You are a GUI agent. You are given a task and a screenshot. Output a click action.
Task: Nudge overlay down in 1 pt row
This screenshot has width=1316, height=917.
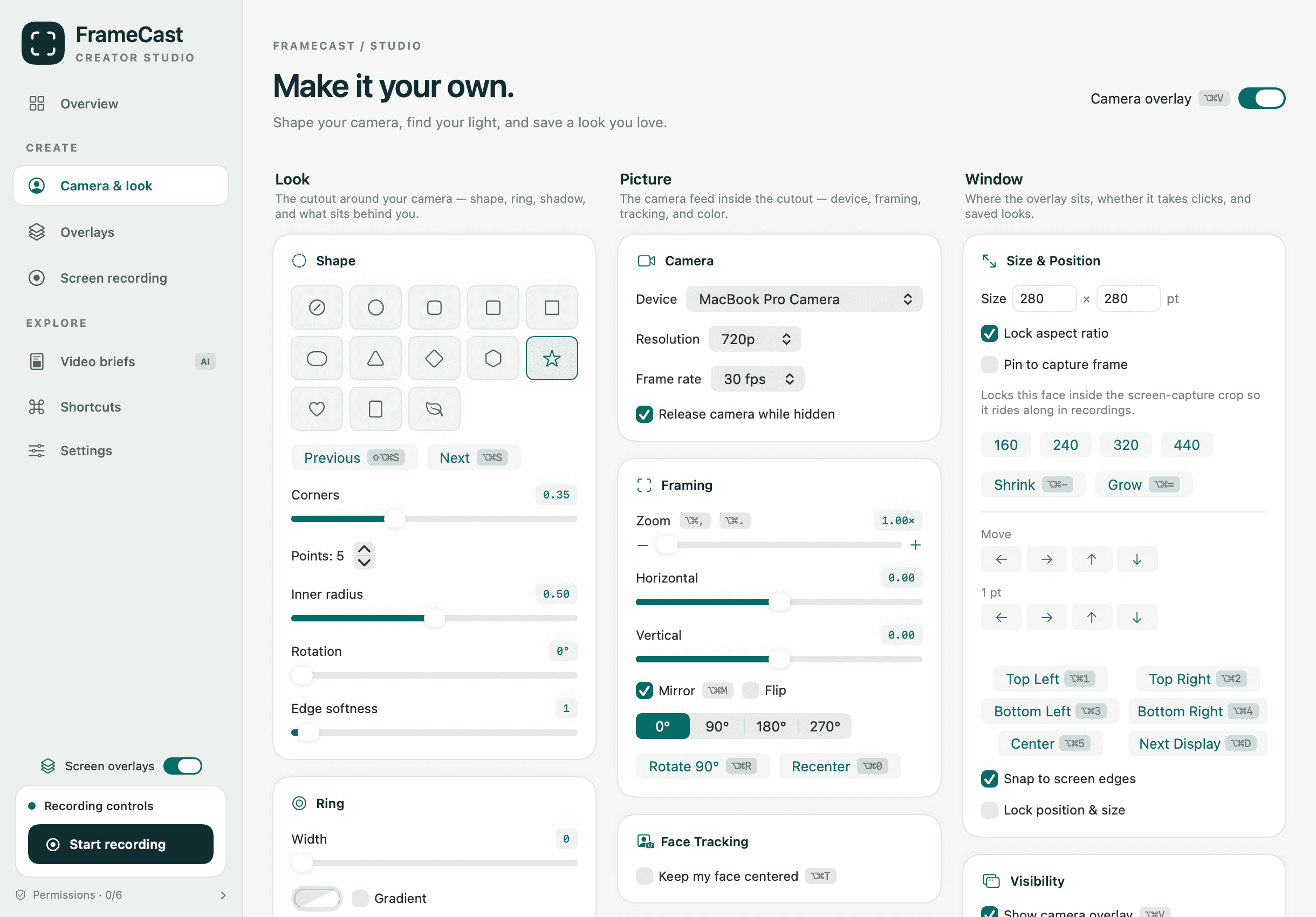[x=1136, y=617]
